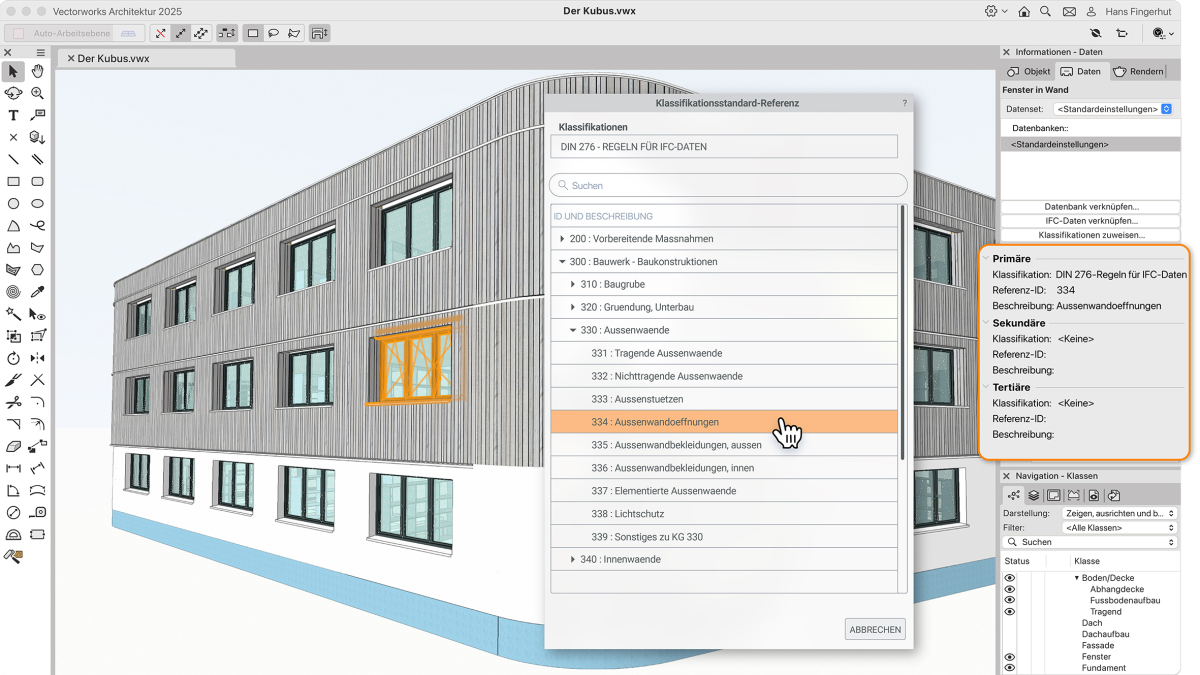
Task: Select the Eyedropper tool
Action: pos(37,292)
